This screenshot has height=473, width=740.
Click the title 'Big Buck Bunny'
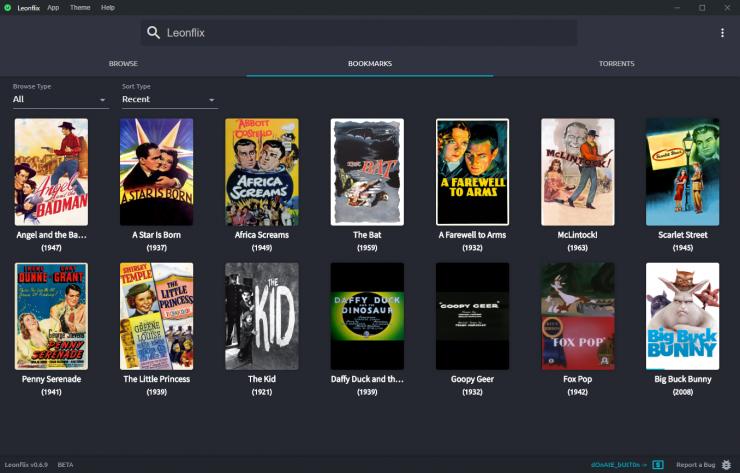[682, 379]
